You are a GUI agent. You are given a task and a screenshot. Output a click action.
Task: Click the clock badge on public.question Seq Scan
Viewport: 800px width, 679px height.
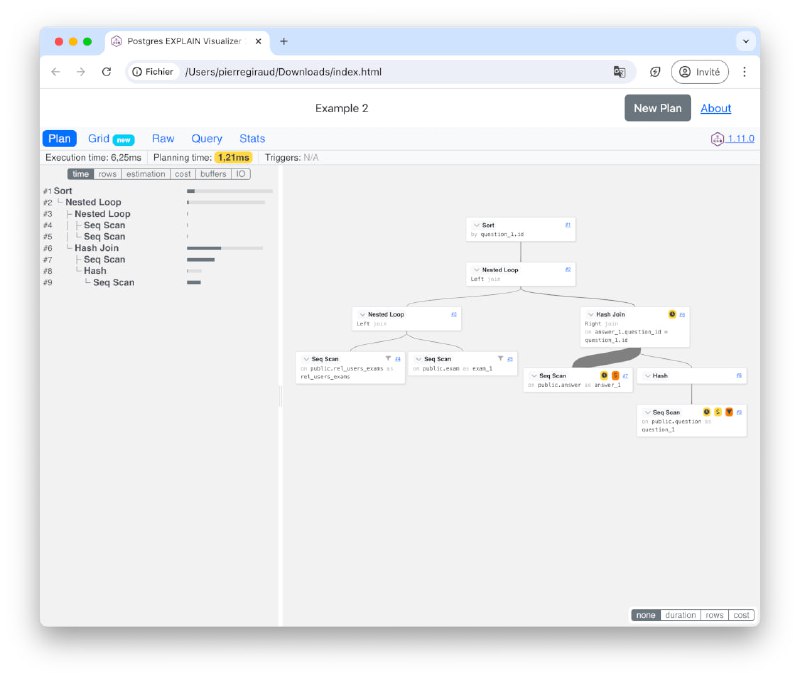click(x=707, y=412)
